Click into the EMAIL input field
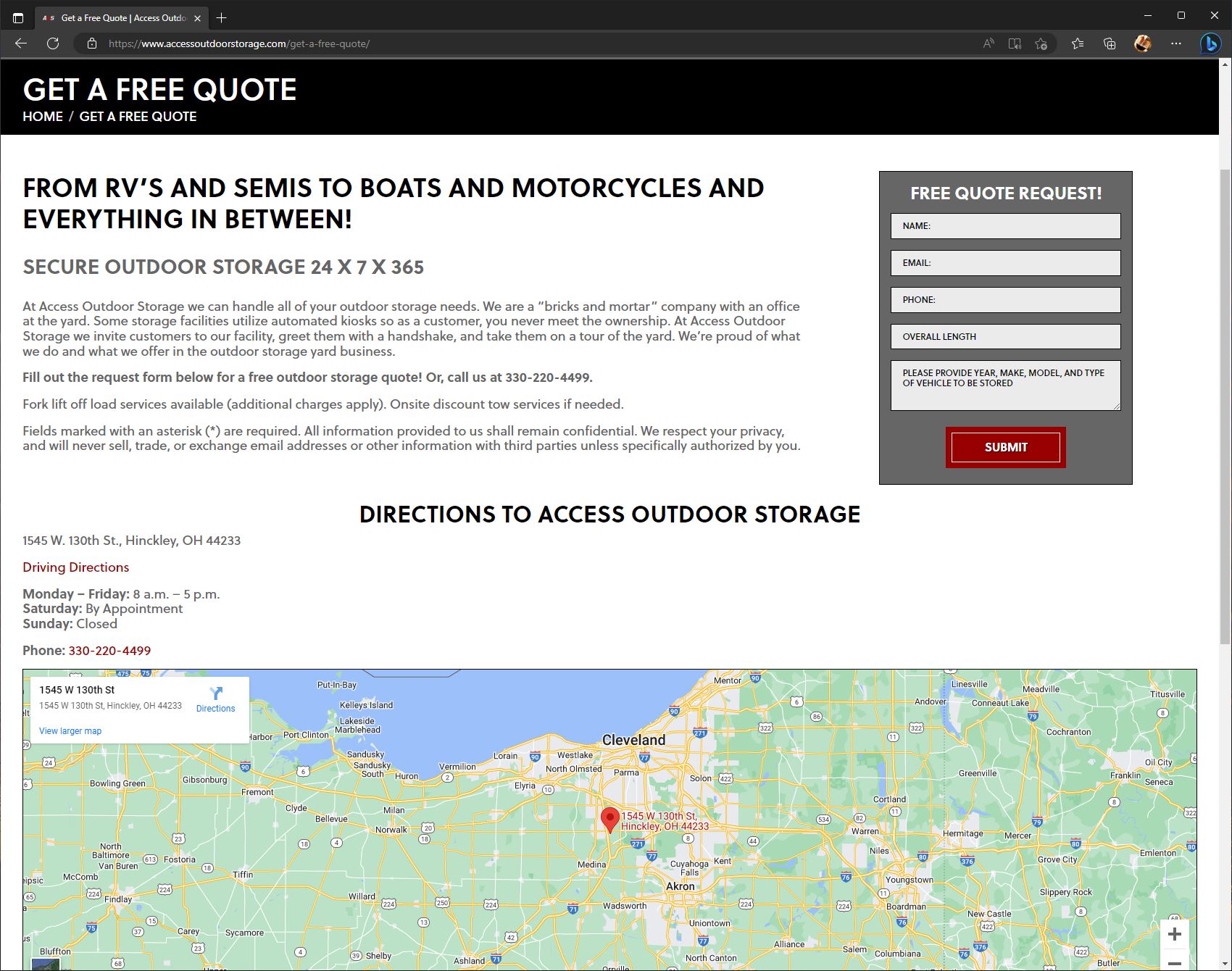The image size is (1232, 971). (x=1005, y=263)
